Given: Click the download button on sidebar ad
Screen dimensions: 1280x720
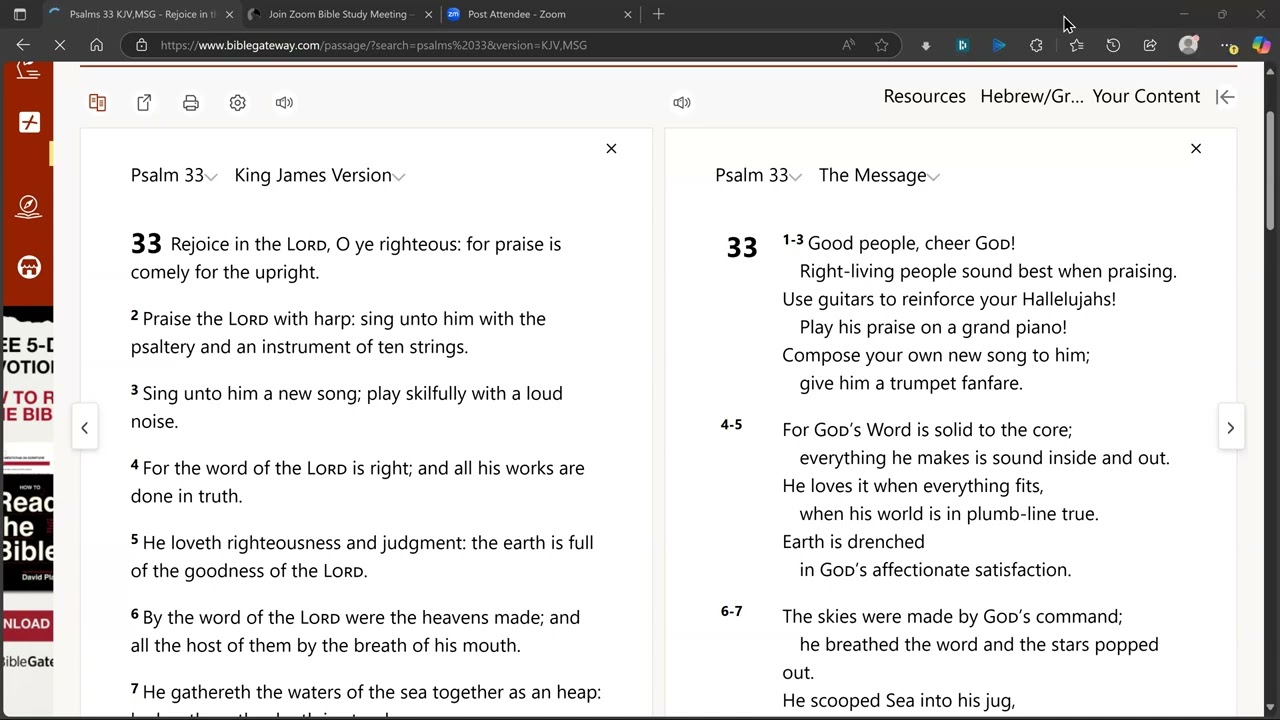Looking at the screenshot, I should (x=27, y=623).
